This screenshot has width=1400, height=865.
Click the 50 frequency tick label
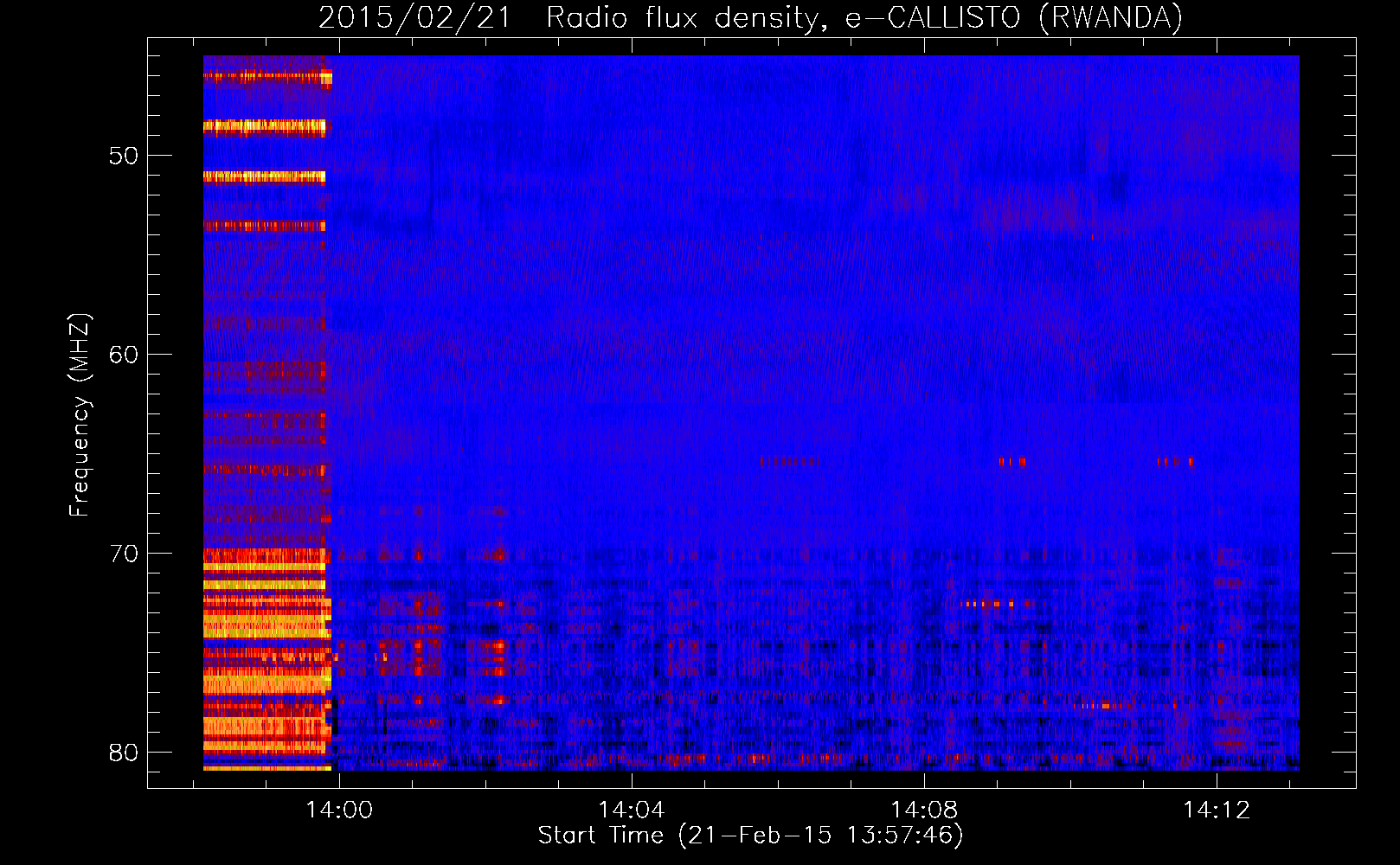pos(124,156)
